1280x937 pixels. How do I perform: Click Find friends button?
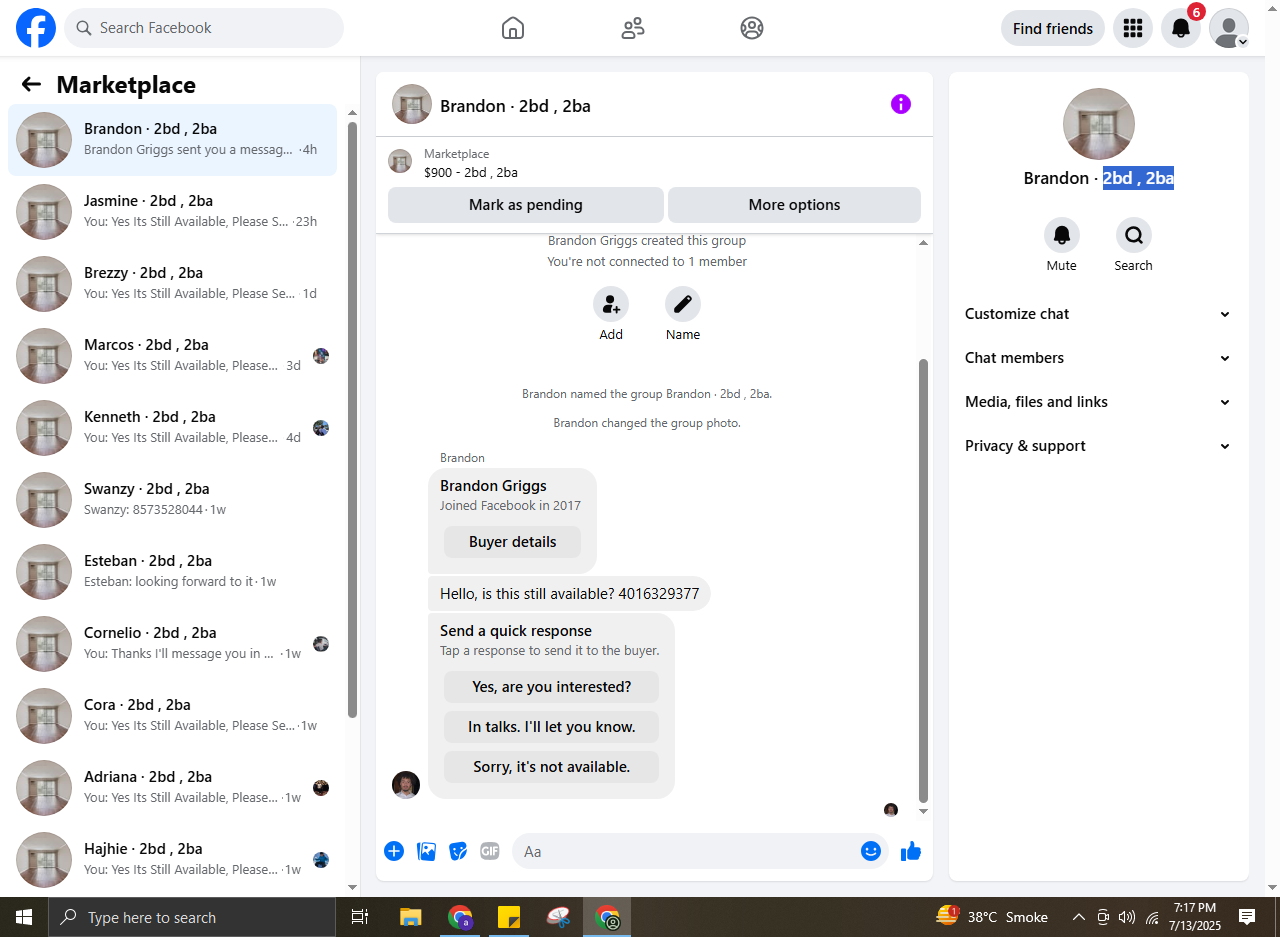[x=1053, y=28]
